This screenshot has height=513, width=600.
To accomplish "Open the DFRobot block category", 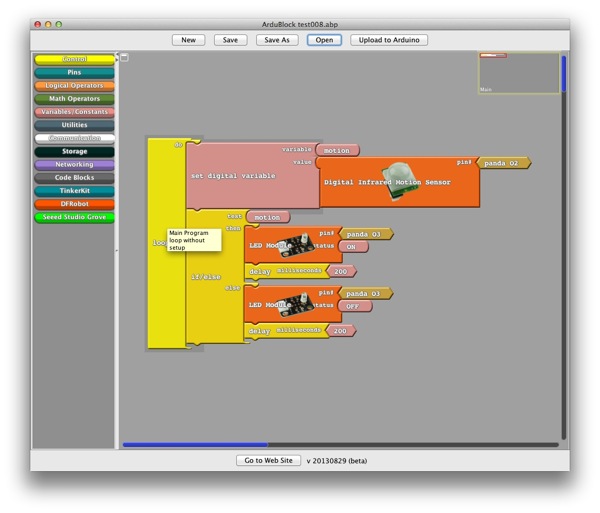I will pyautogui.click(x=74, y=204).
